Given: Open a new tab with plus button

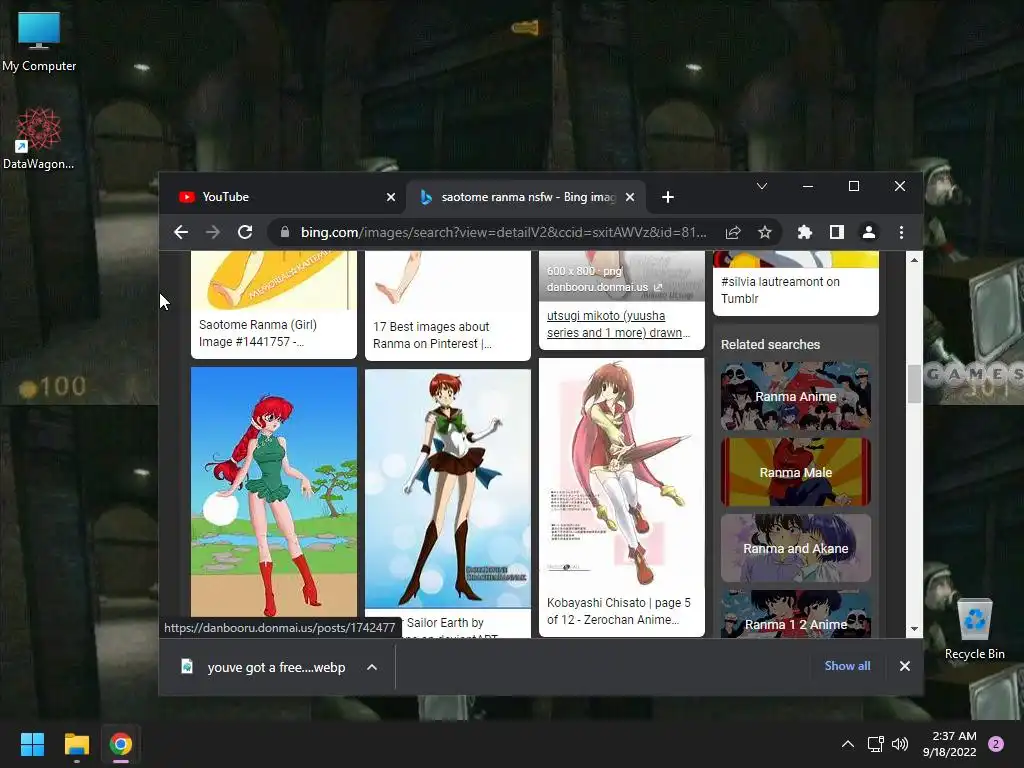Looking at the screenshot, I should click(x=667, y=197).
